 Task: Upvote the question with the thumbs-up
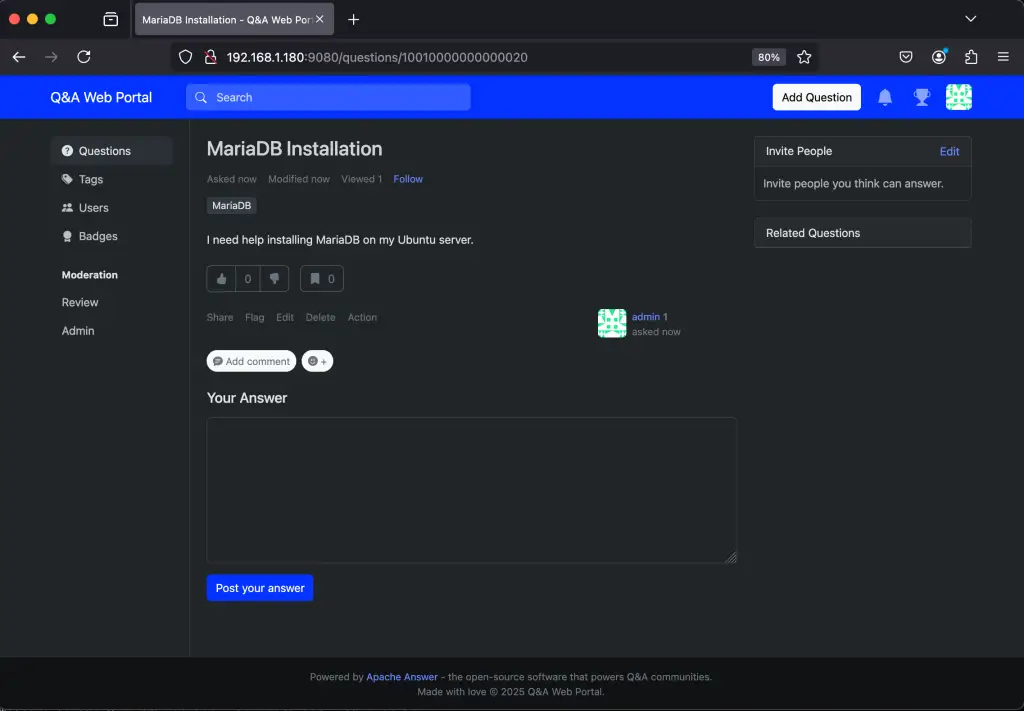coord(221,278)
